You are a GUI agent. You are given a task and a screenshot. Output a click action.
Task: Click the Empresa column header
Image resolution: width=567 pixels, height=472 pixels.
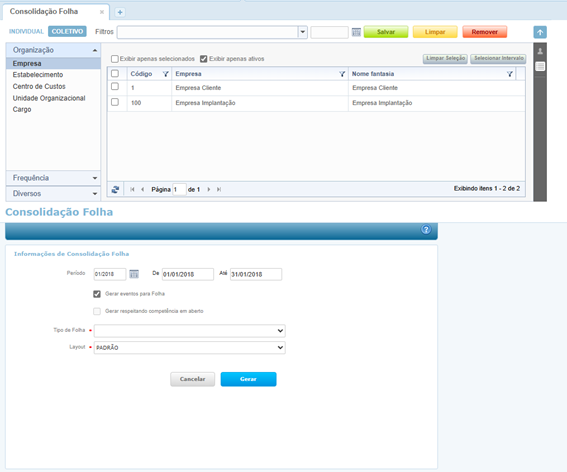188,74
